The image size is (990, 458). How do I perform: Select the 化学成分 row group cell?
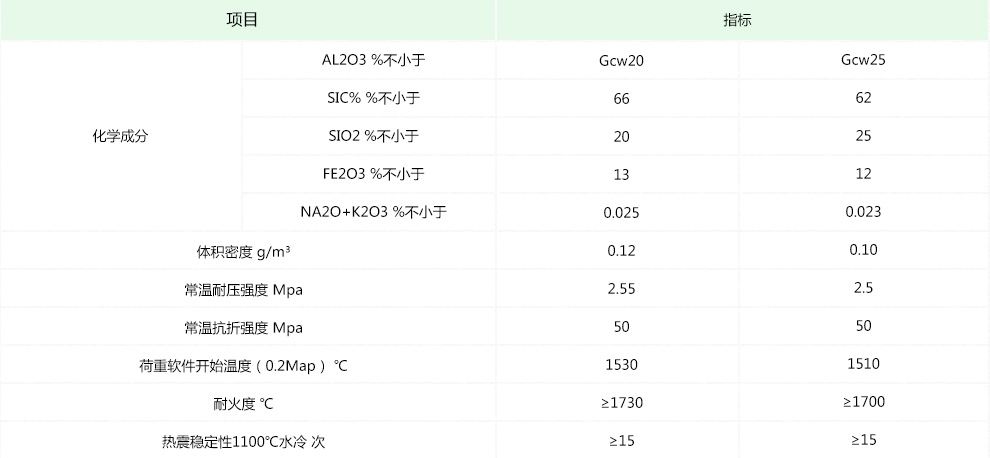tap(120, 136)
